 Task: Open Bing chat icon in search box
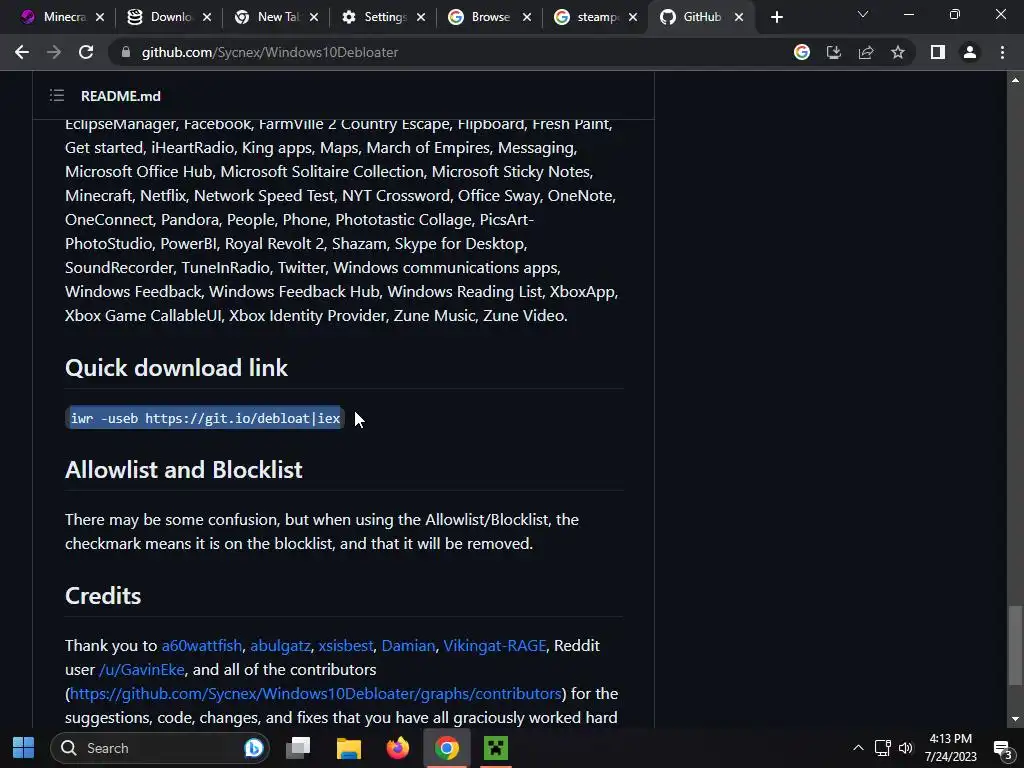[253, 748]
